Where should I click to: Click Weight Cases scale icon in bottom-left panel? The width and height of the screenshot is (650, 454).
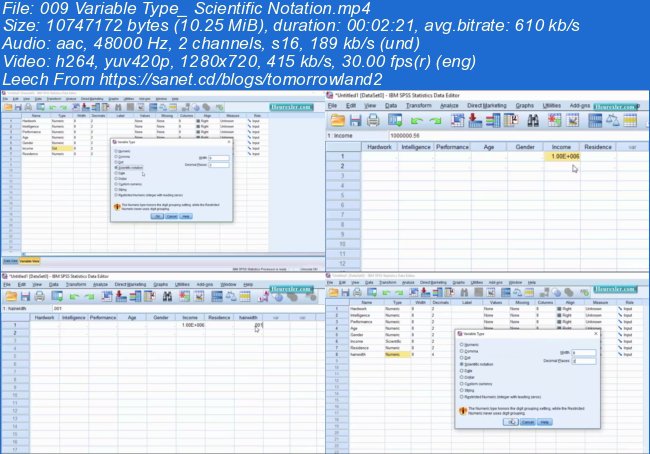pos(231,296)
